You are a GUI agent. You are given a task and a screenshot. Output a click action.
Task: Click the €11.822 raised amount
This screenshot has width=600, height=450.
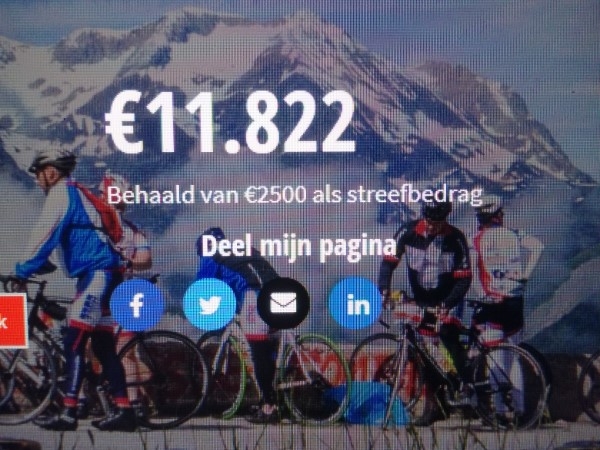(x=230, y=122)
